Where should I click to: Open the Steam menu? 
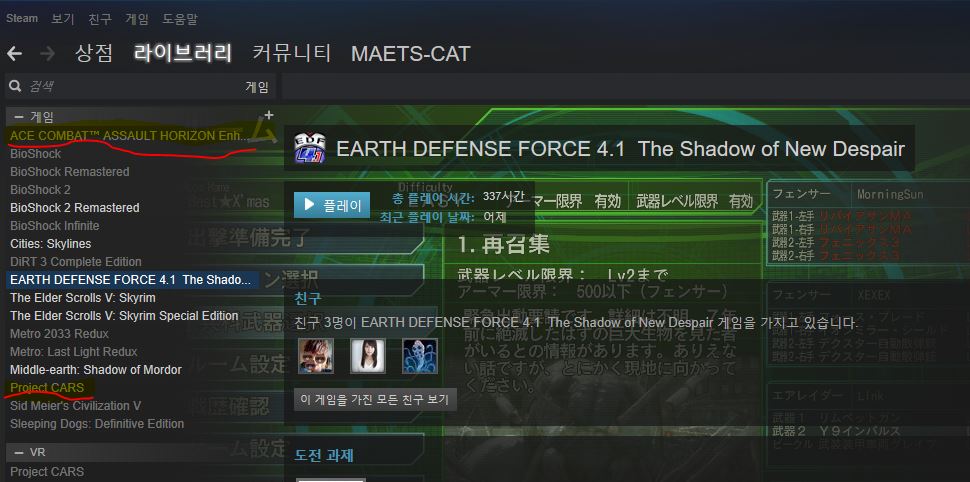(x=22, y=19)
